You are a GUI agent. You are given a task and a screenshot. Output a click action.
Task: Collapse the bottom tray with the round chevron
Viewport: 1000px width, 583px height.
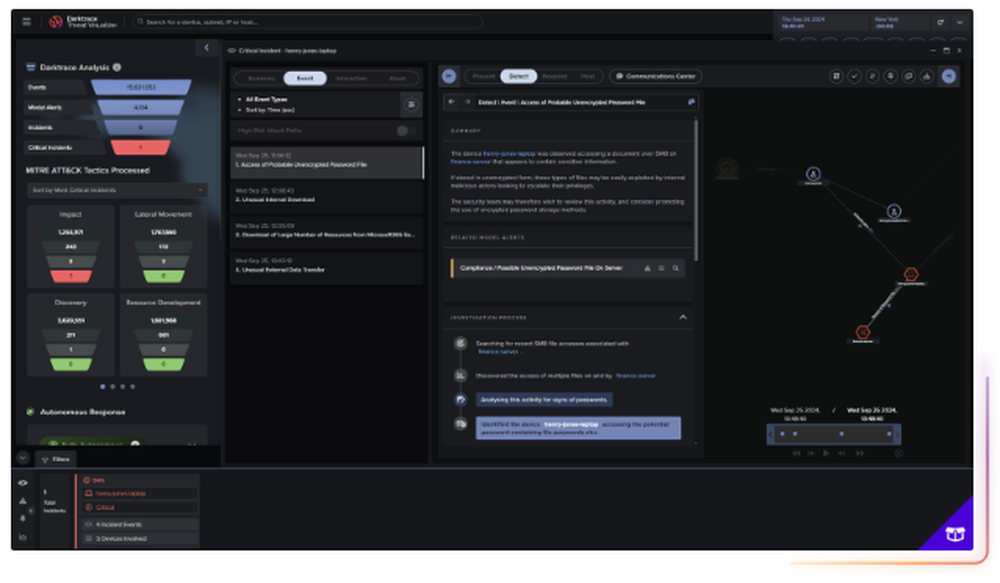(23, 458)
